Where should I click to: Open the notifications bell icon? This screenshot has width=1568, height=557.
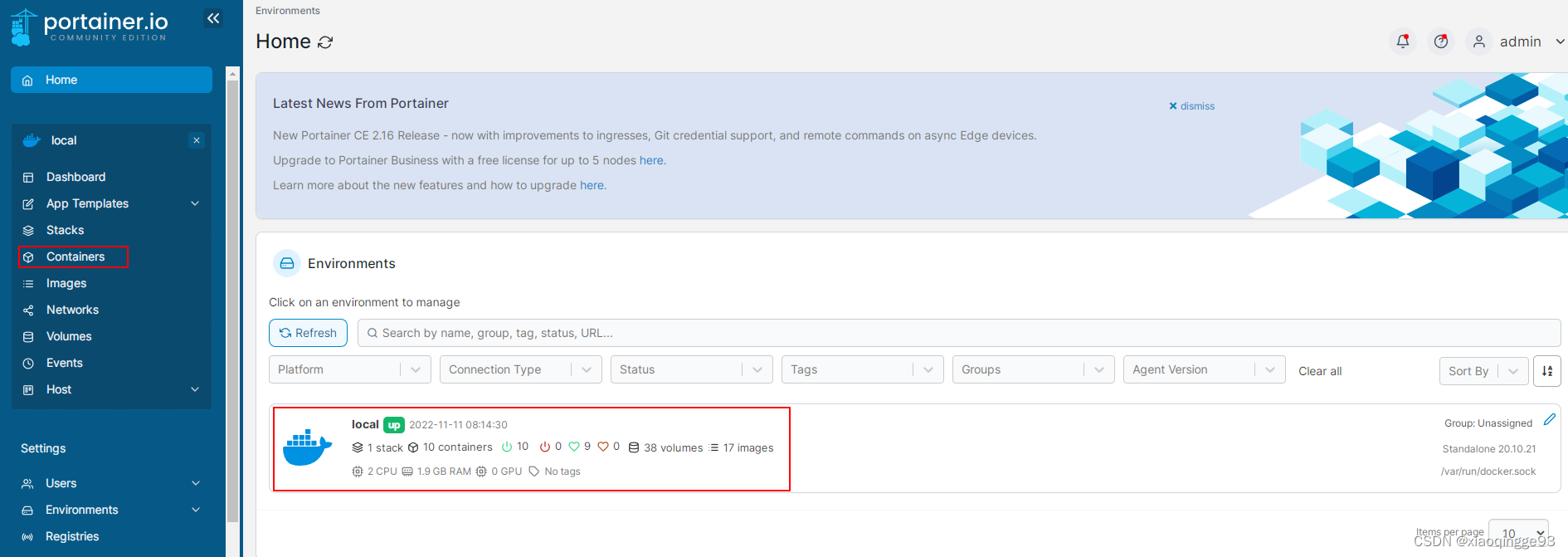pyautogui.click(x=1403, y=42)
